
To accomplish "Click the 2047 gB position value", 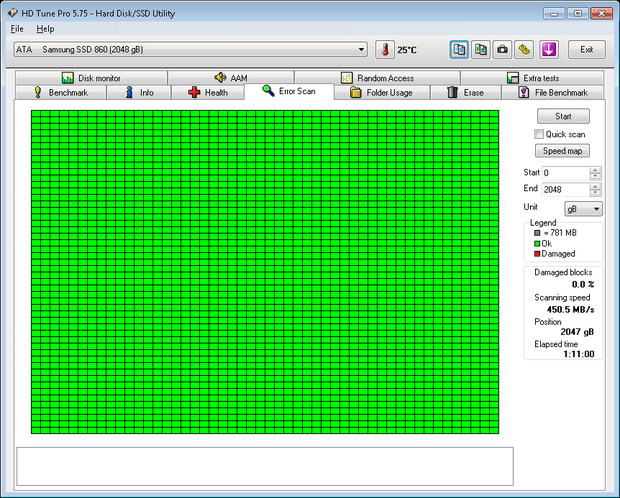I will click(577, 331).
